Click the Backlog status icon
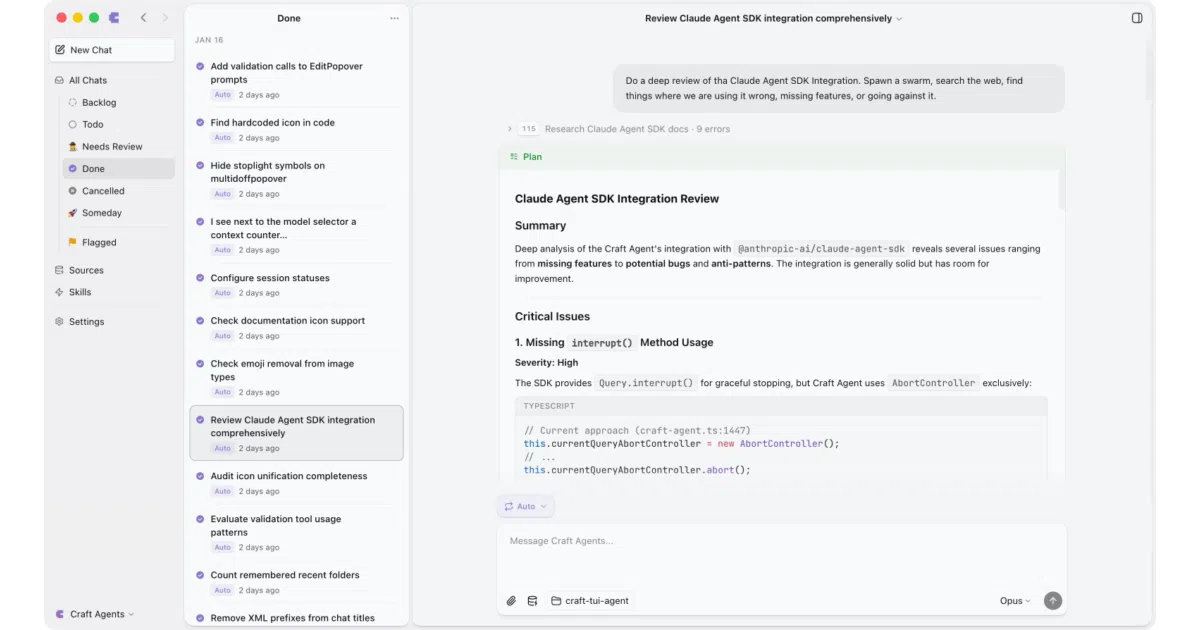 [x=72, y=102]
